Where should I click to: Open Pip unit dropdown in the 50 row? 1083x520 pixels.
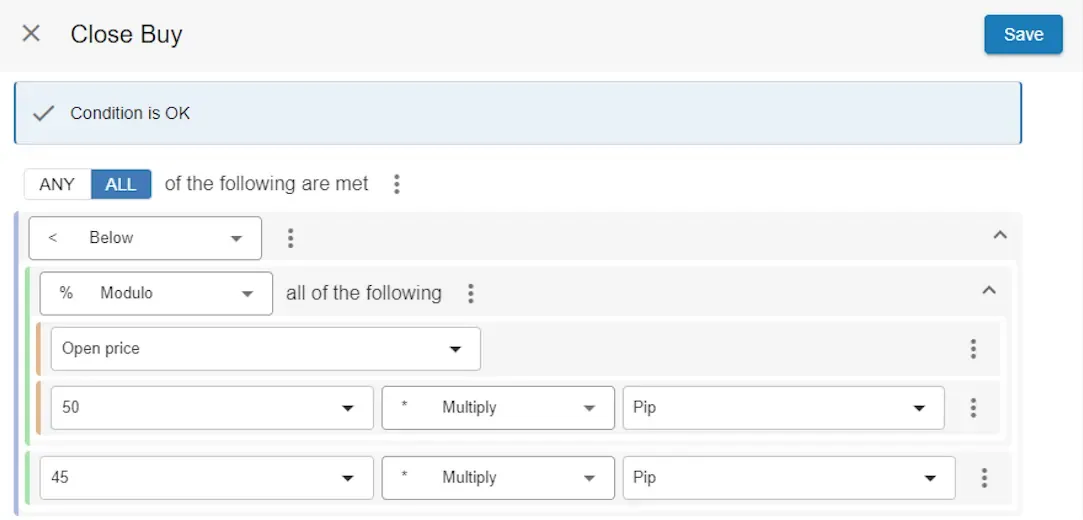pyautogui.click(x=783, y=408)
